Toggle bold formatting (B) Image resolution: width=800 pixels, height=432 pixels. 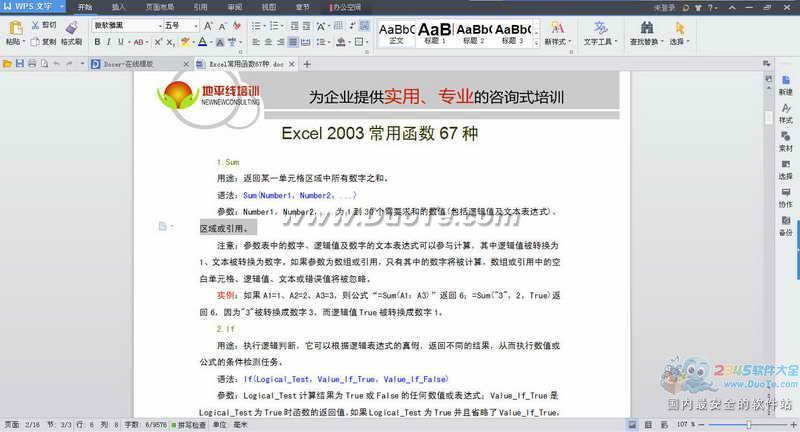coord(97,42)
